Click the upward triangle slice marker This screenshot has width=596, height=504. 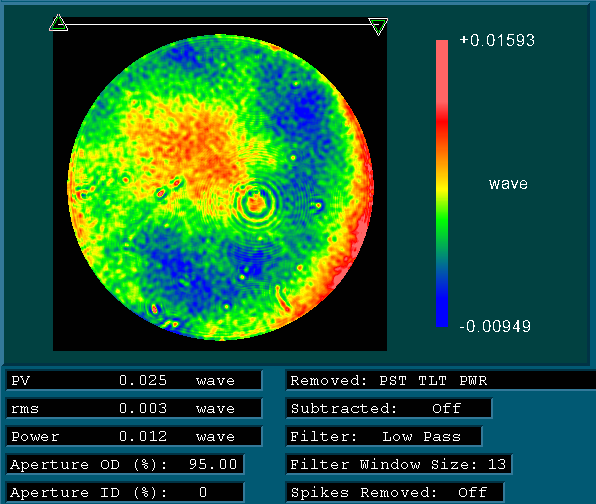pos(58,23)
